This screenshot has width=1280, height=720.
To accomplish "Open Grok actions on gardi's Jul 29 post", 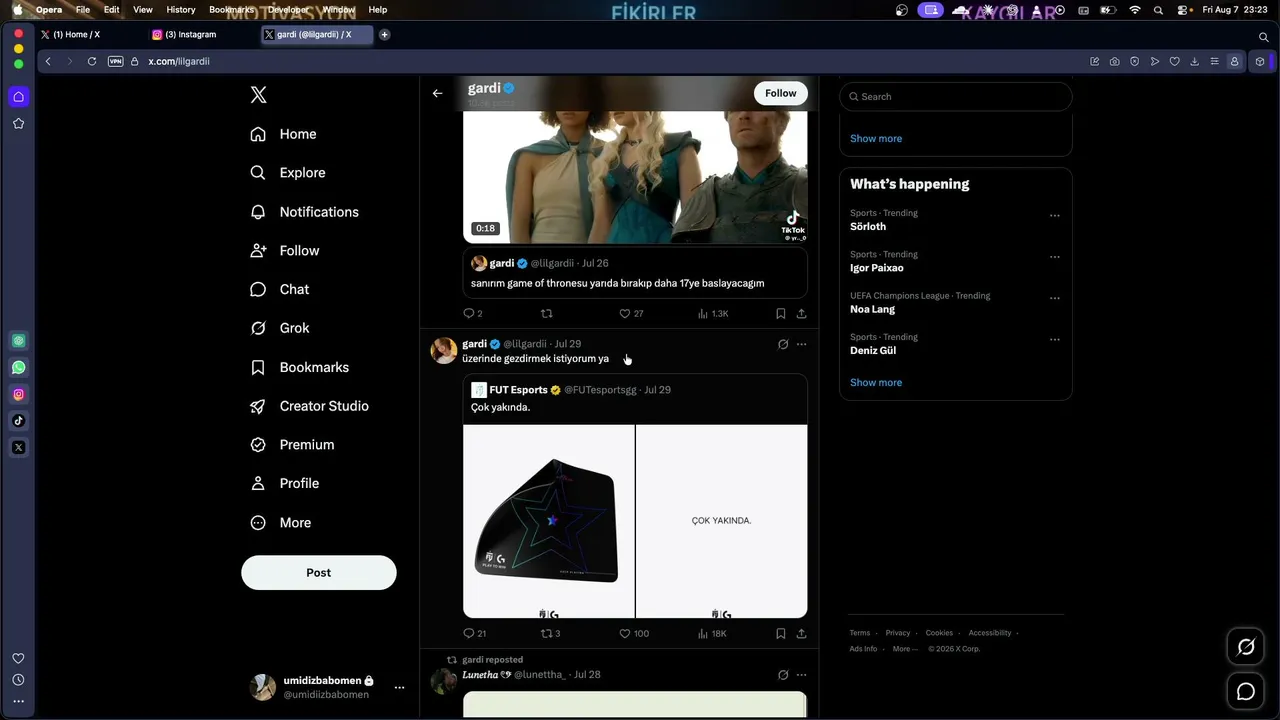I will [783, 344].
